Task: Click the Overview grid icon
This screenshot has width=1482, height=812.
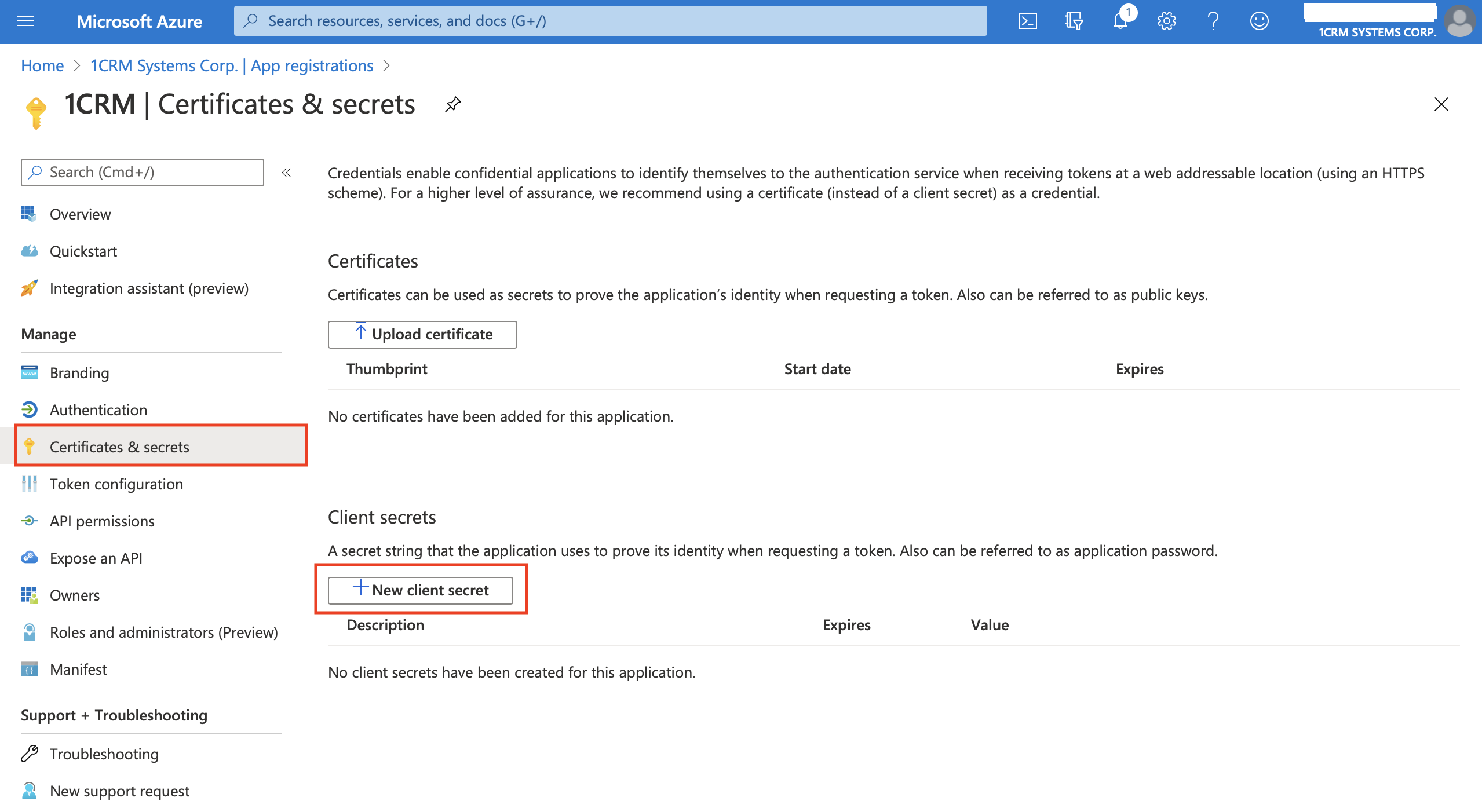Action: tap(29, 214)
